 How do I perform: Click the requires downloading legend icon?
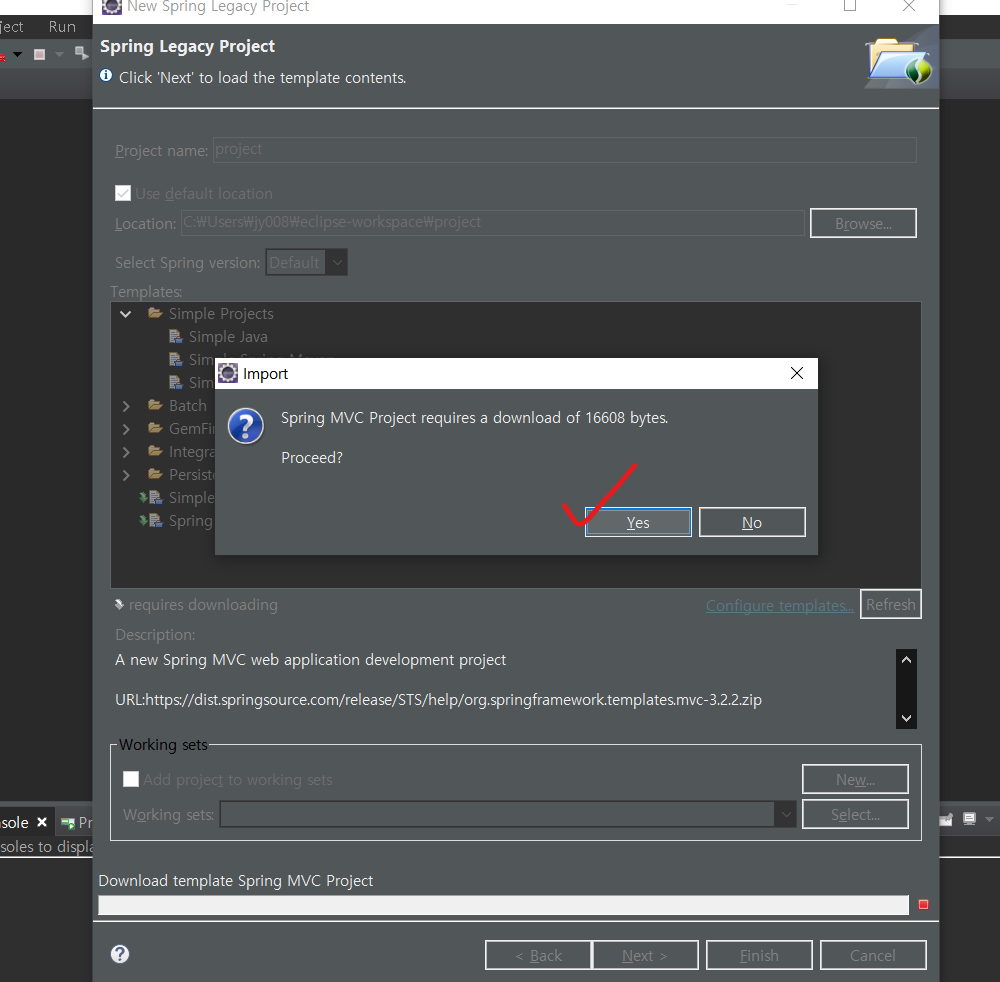(x=119, y=605)
